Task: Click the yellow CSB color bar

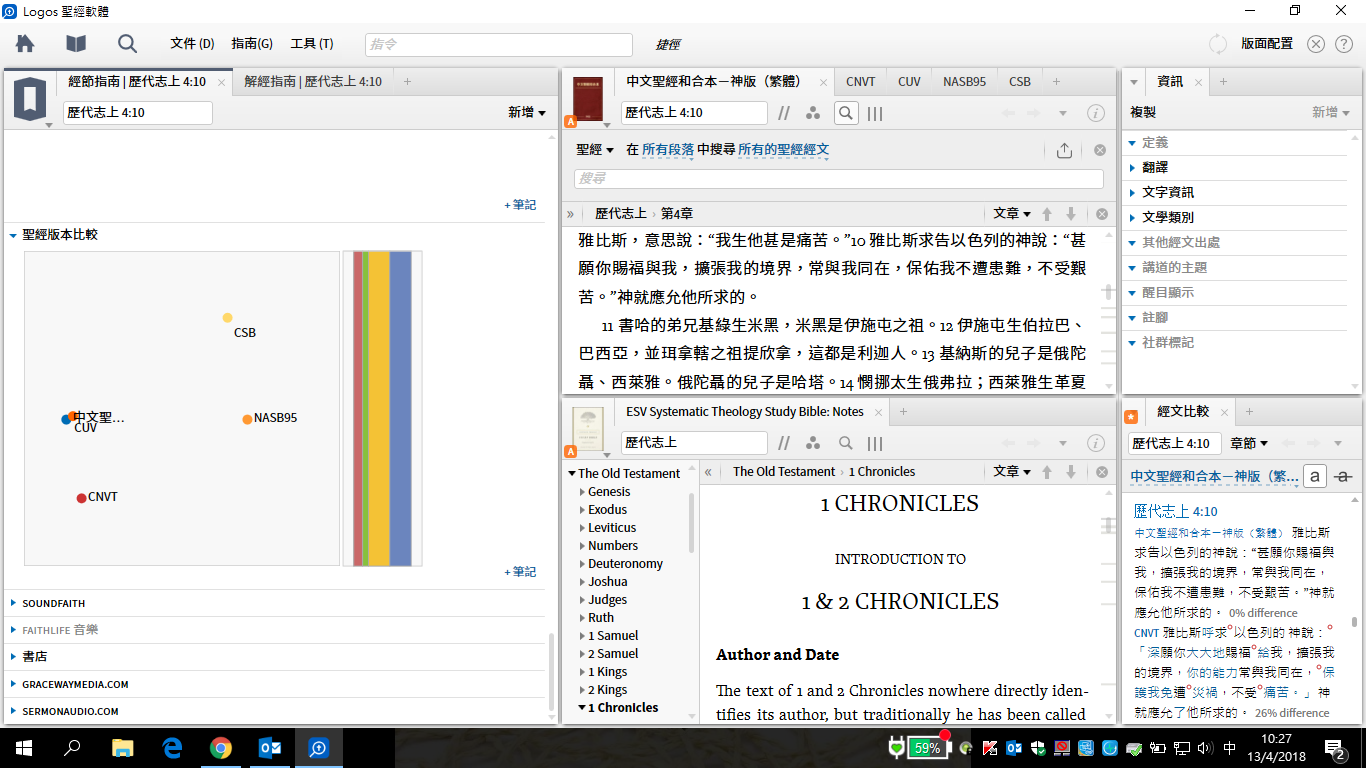Action: point(380,408)
